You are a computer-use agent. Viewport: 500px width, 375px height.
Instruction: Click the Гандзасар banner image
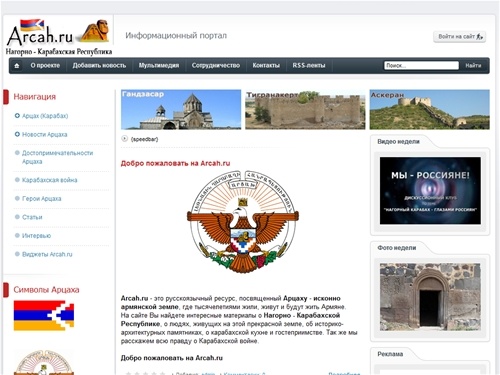181,109
